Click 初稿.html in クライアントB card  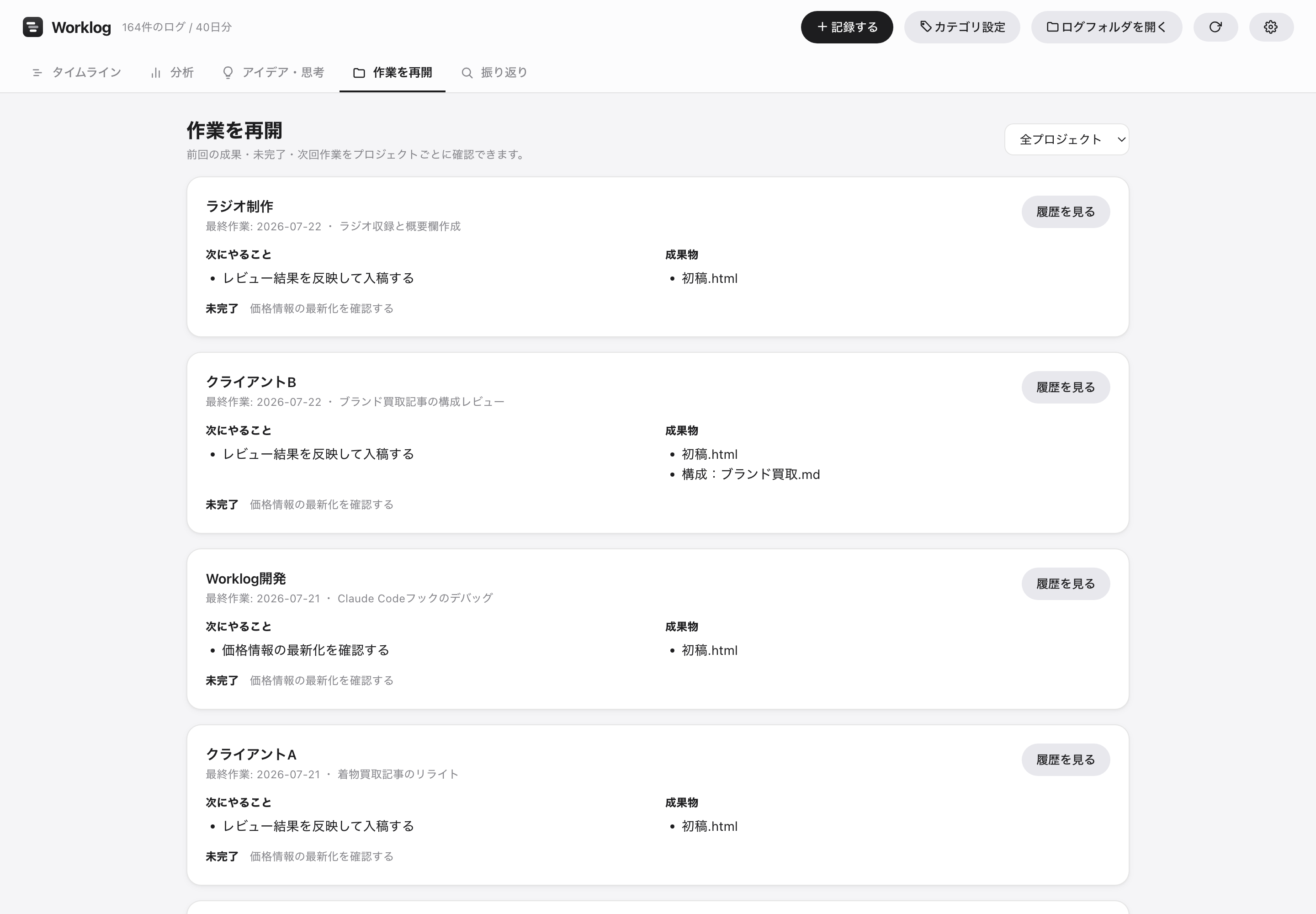click(709, 454)
